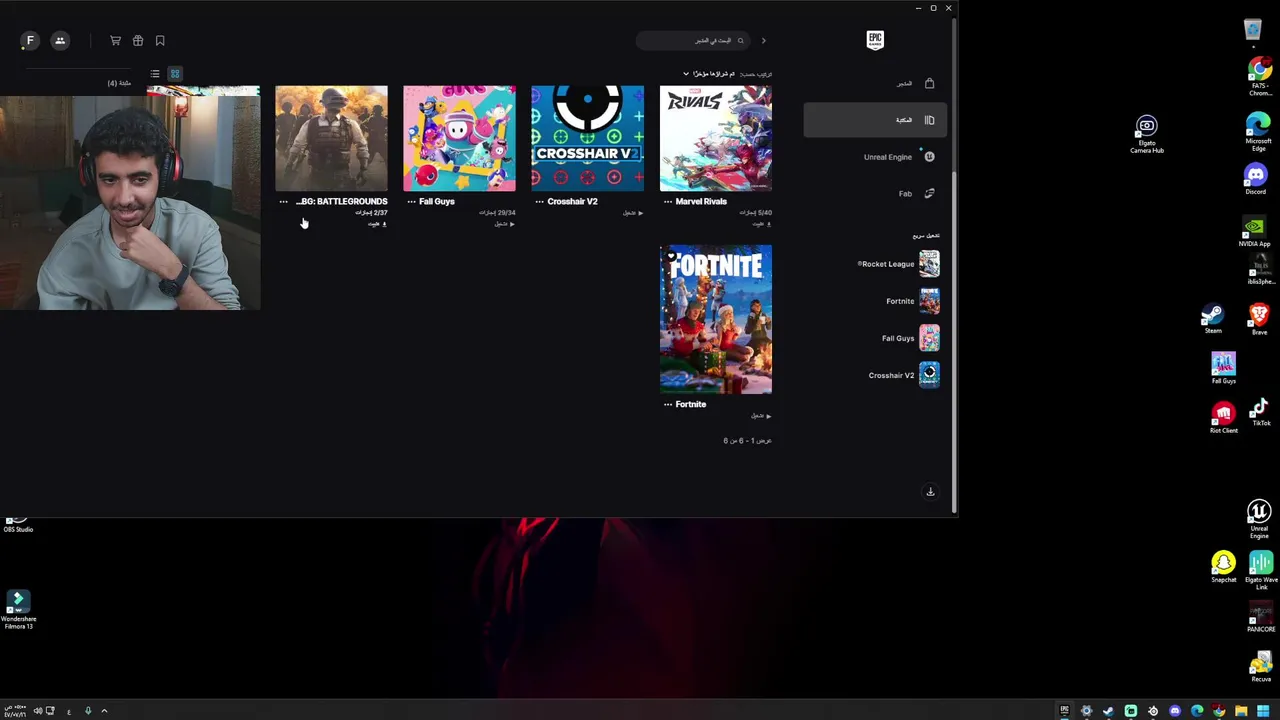Open the Wondershare Filmora 13 desktop icon
Image resolution: width=1280 pixels, height=720 pixels.
(18, 610)
